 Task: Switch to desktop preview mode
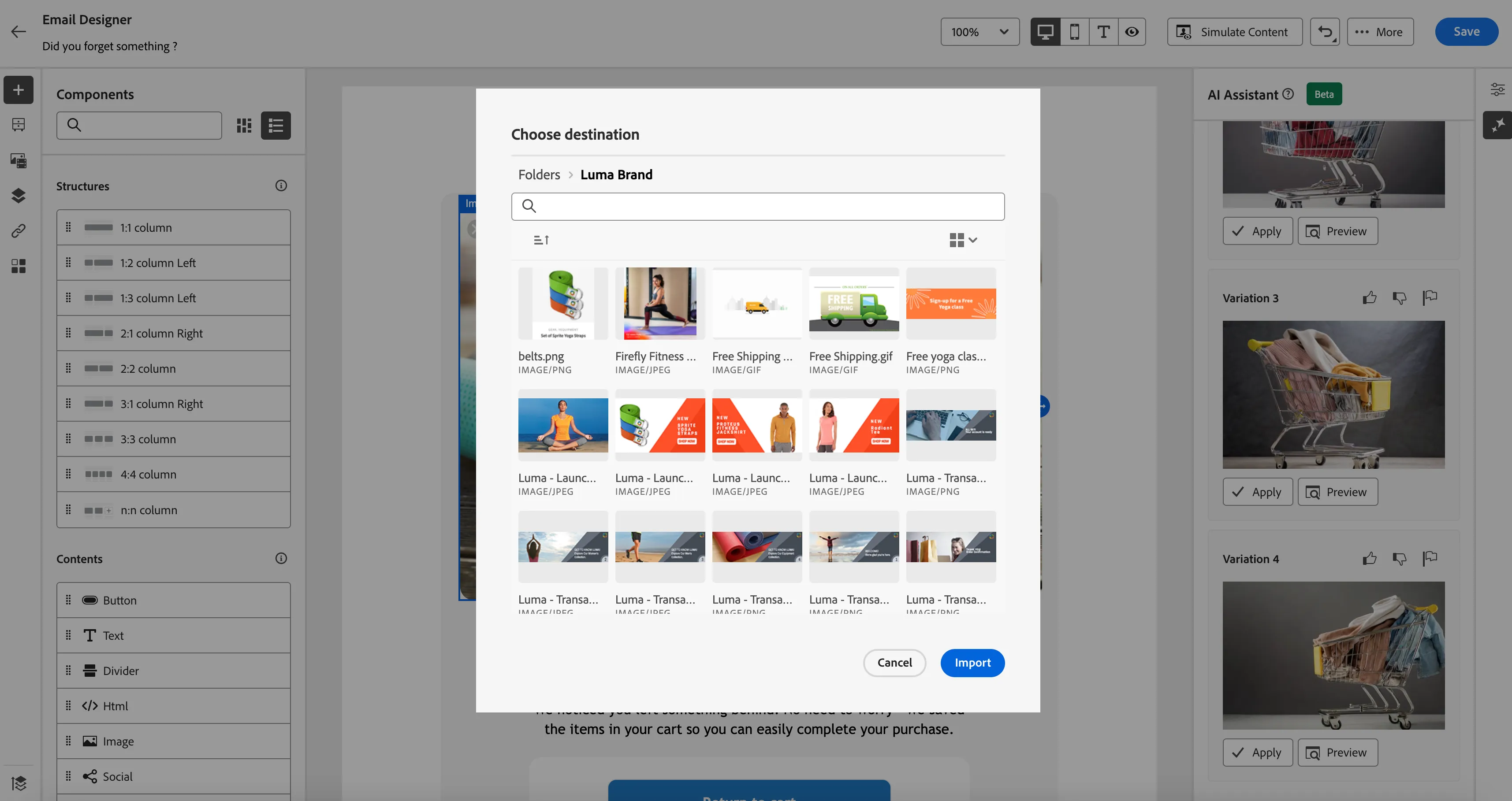click(1045, 32)
